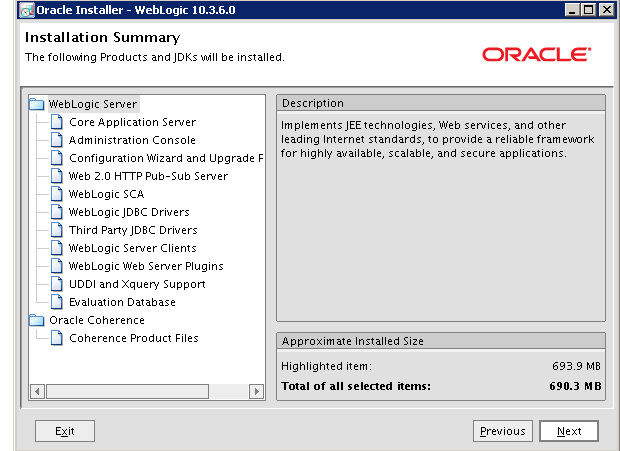620x451 pixels.
Task: Click the tree's left scroll arrow
Action: tap(37, 392)
